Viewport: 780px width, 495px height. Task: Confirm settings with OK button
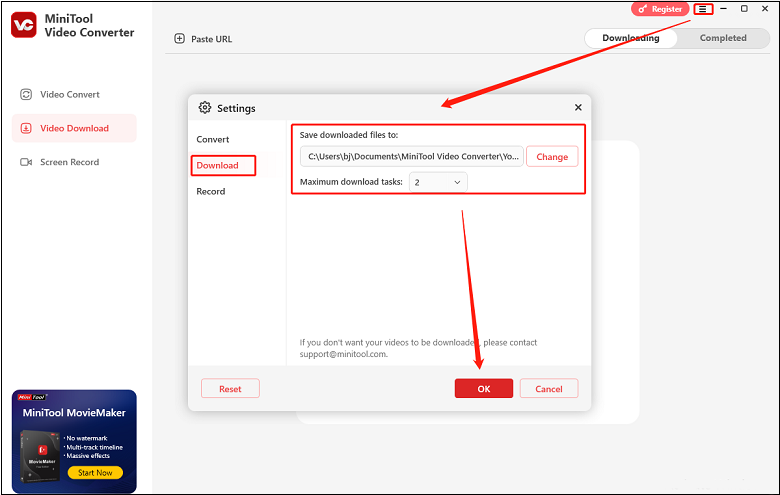pos(484,389)
